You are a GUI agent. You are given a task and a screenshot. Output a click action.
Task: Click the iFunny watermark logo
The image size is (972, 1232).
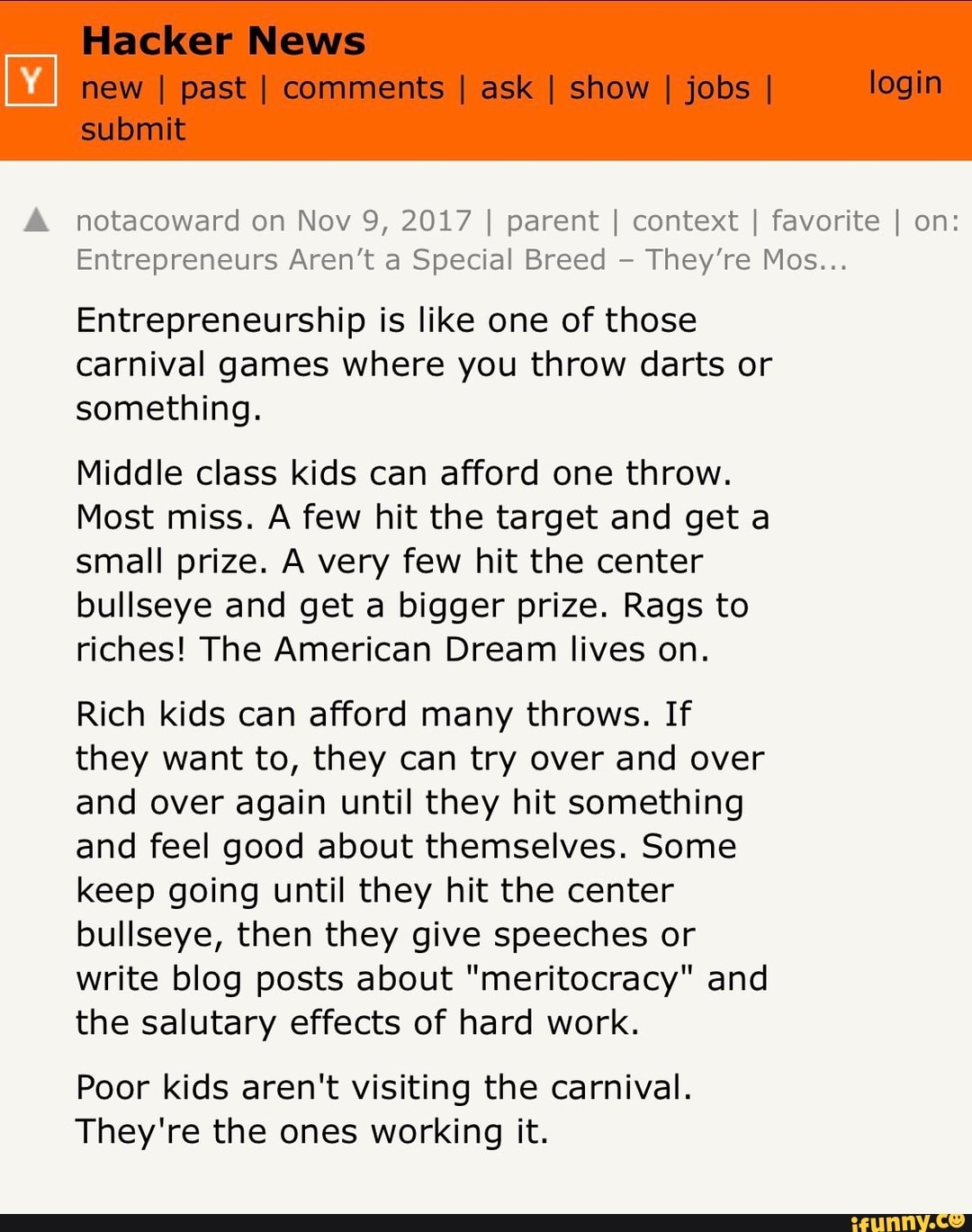[906, 1221]
